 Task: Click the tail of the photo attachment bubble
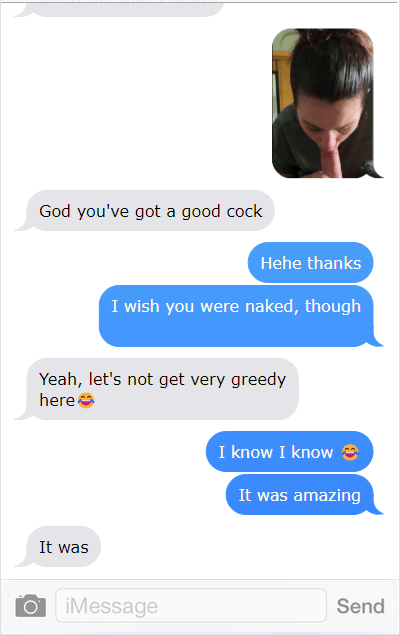coord(376,170)
